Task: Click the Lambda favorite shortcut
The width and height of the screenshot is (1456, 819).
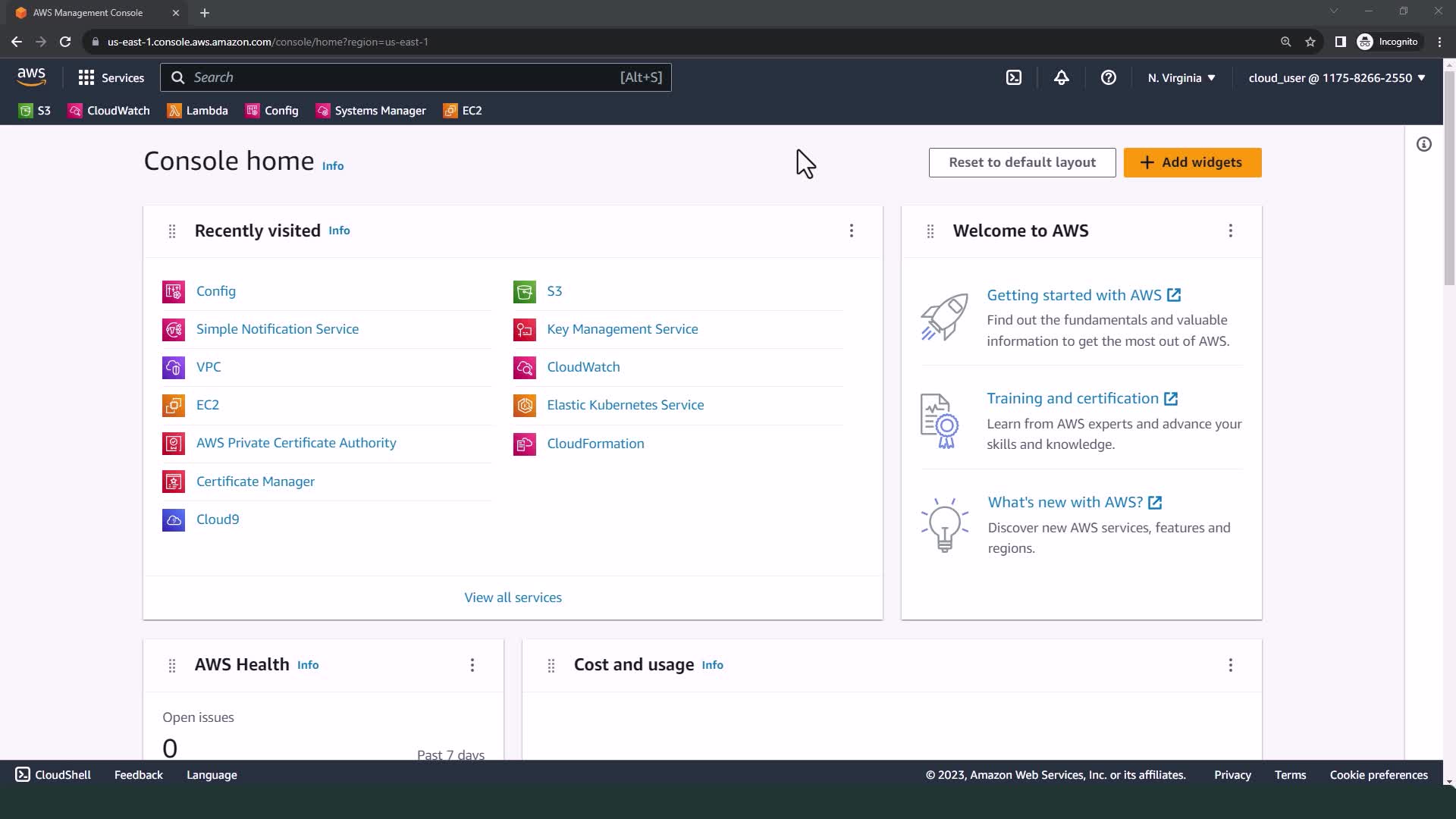Action: click(197, 111)
